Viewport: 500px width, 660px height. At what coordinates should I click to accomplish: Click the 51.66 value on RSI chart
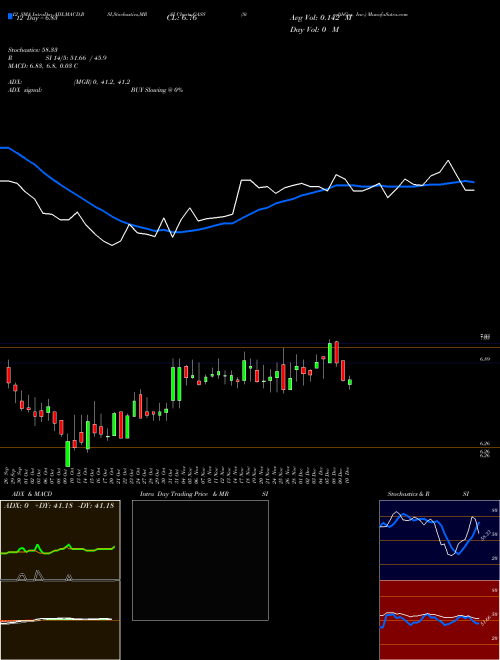coord(484,621)
